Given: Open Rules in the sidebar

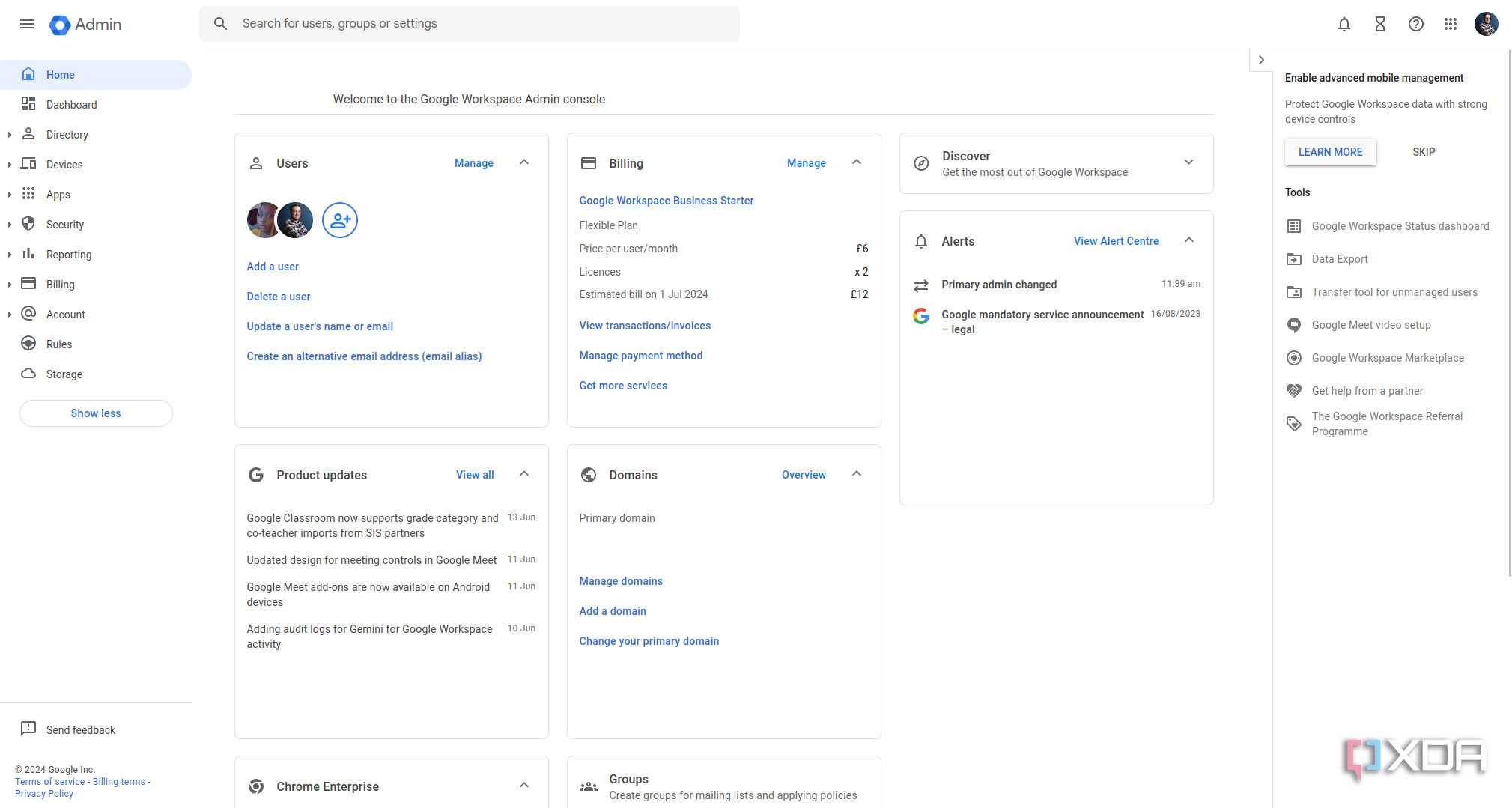Looking at the screenshot, I should coord(96,344).
